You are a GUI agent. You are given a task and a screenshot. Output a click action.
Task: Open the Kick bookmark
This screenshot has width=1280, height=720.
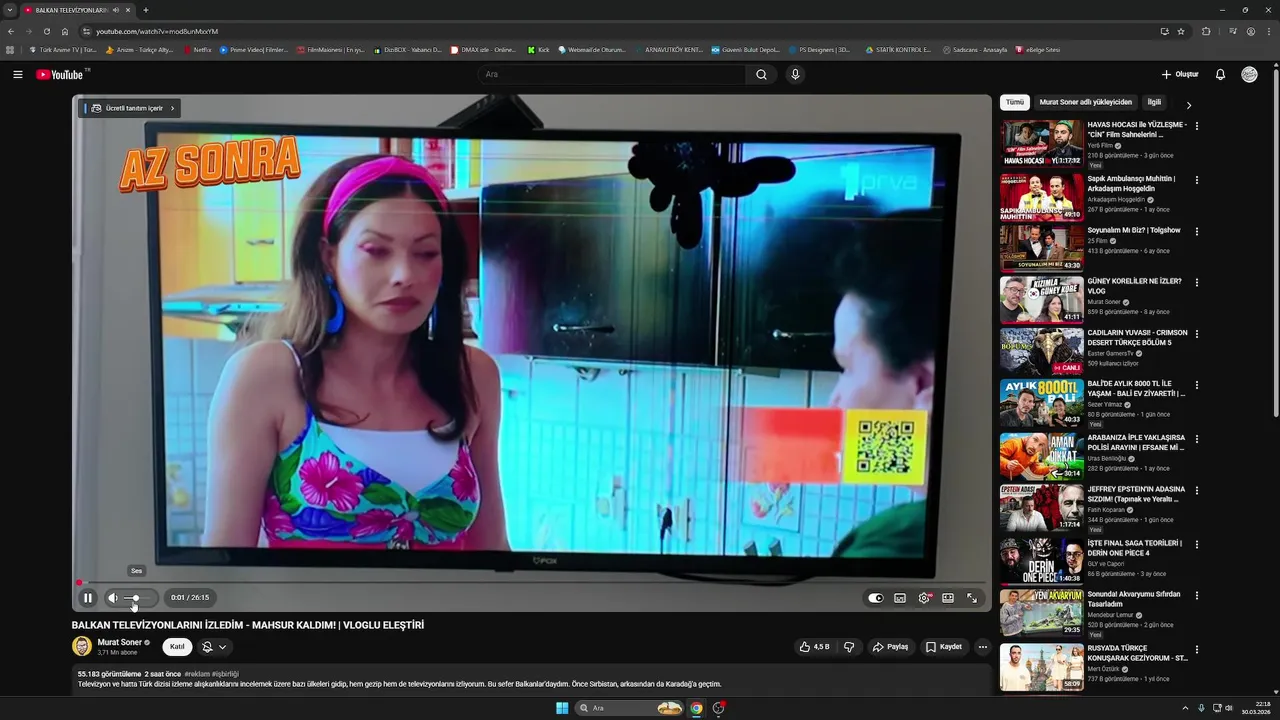539,49
